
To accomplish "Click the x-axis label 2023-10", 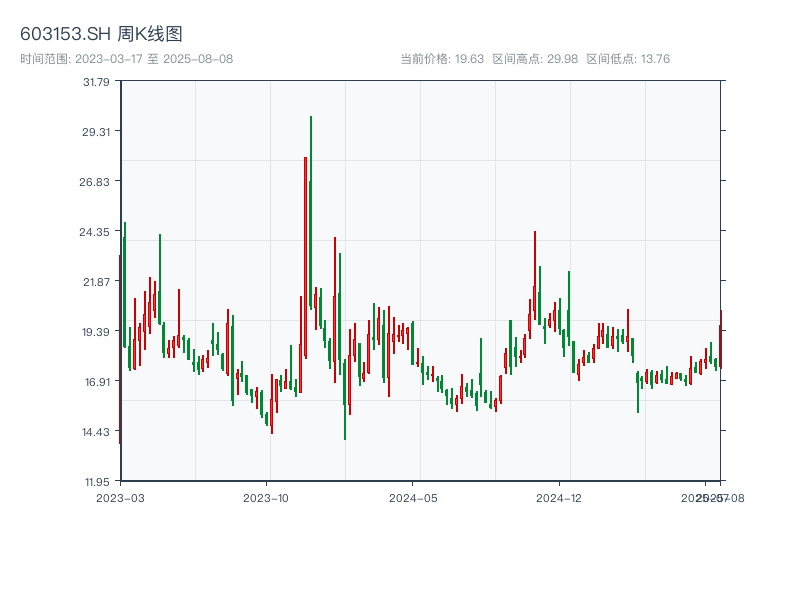I will click(x=266, y=498).
